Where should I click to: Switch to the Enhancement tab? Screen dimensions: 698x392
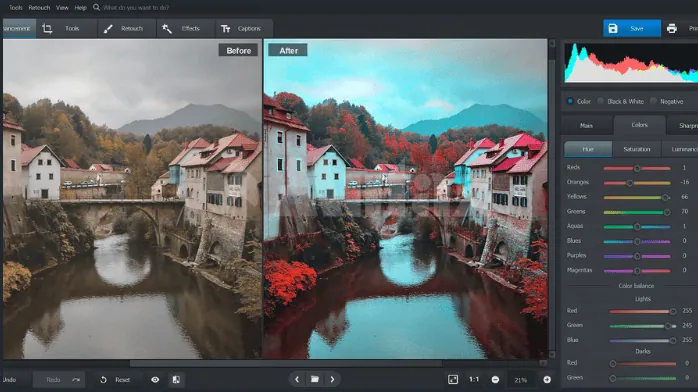point(18,28)
